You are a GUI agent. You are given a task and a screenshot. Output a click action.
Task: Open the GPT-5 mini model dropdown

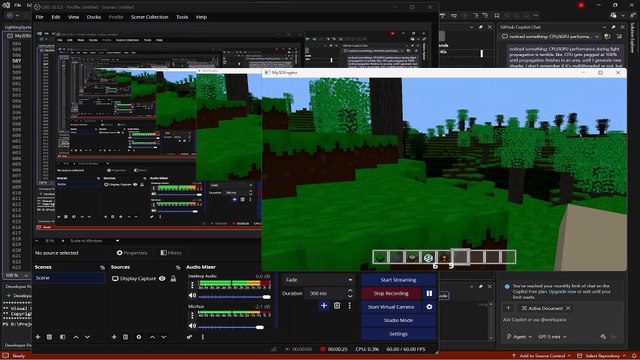tap(552, 337)
